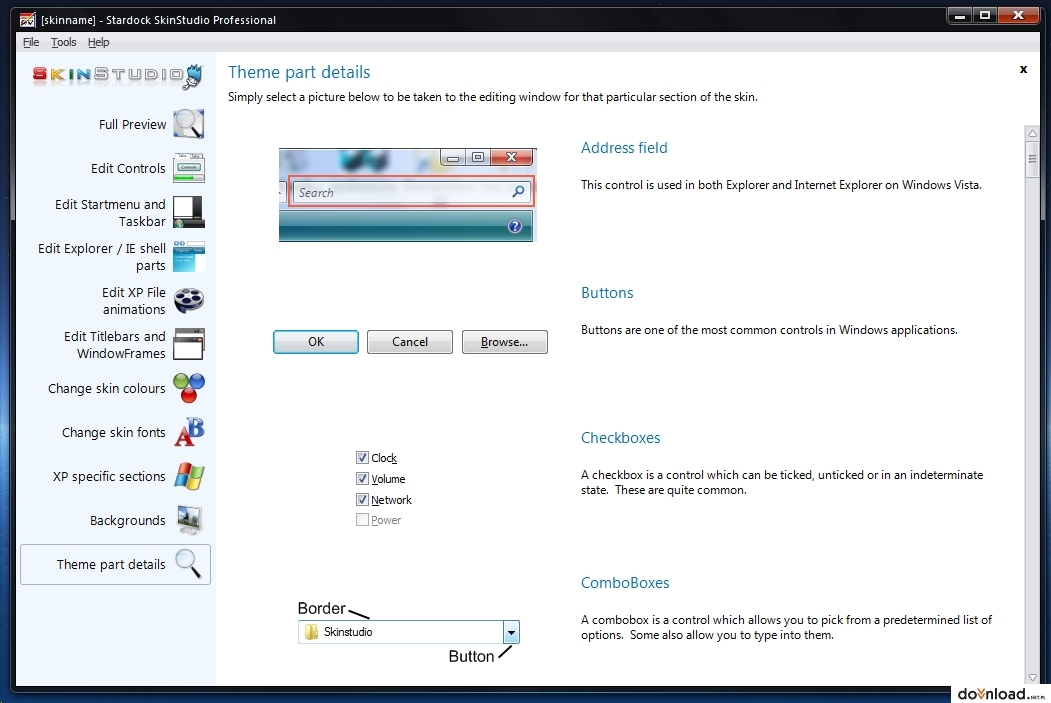This screenshot has height=703, width=1051.
Task: Minimize the SkinStudio window
Action: (960, 15)
